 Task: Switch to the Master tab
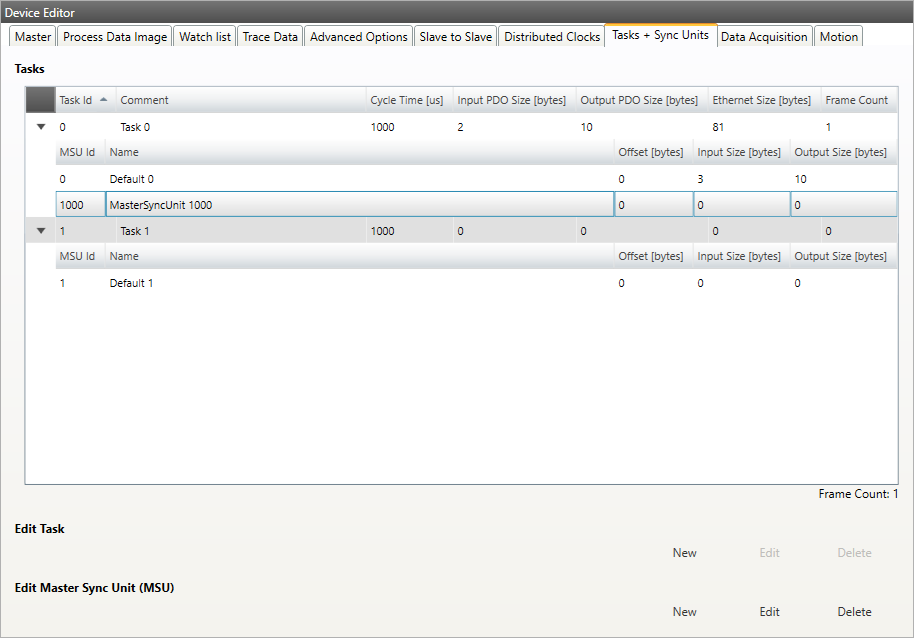click(x=33, y=37)
